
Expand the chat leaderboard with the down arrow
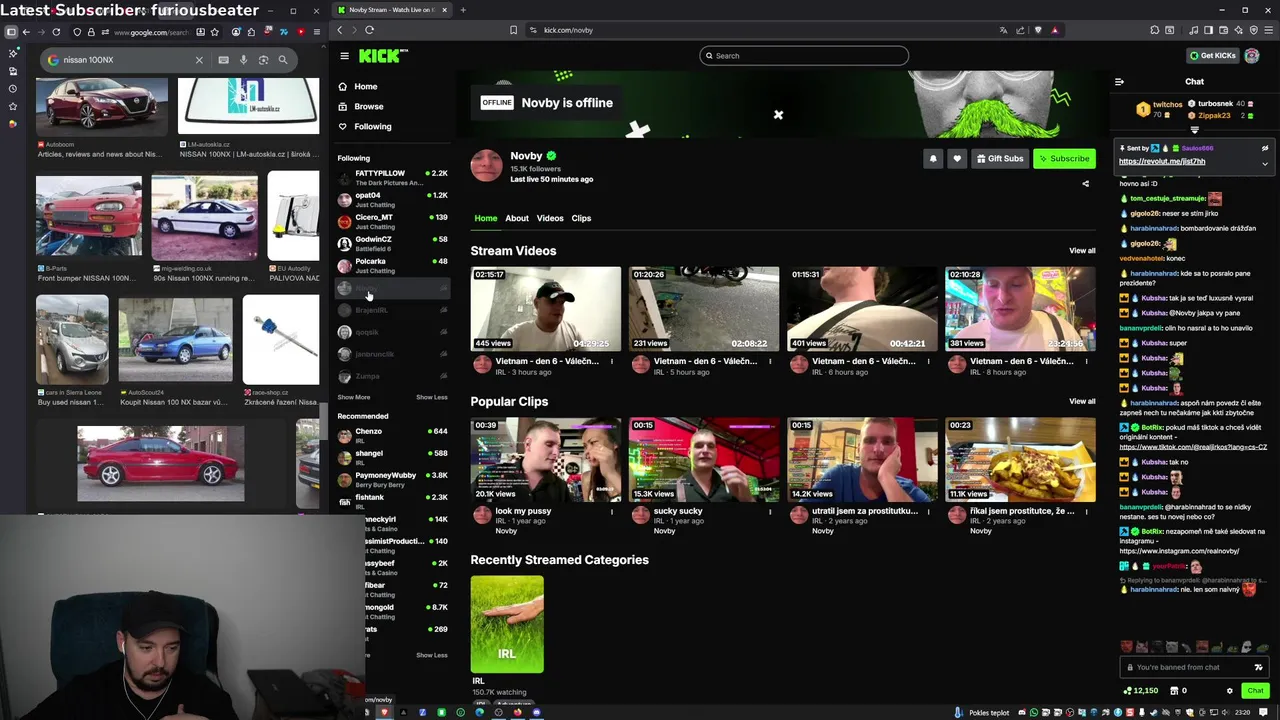click(x=1194, y=129)
